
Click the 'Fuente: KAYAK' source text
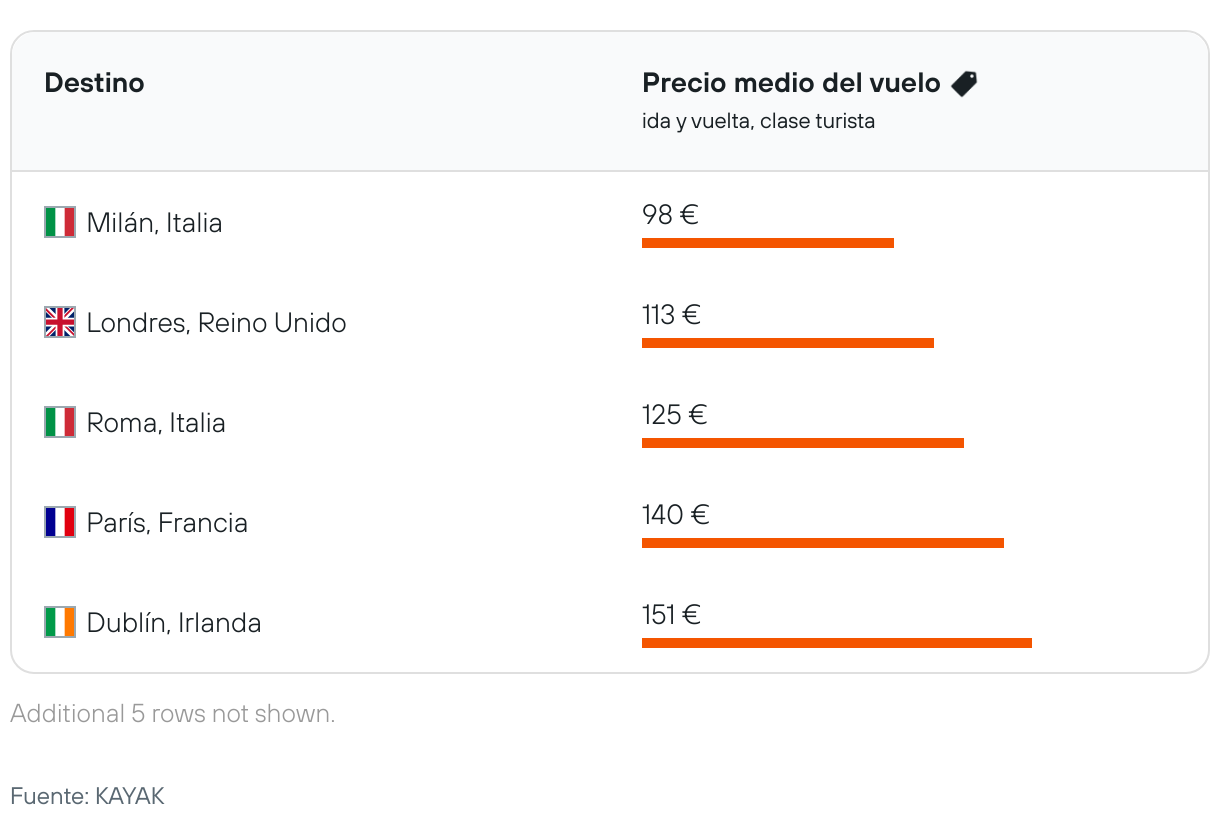point(87,796)
